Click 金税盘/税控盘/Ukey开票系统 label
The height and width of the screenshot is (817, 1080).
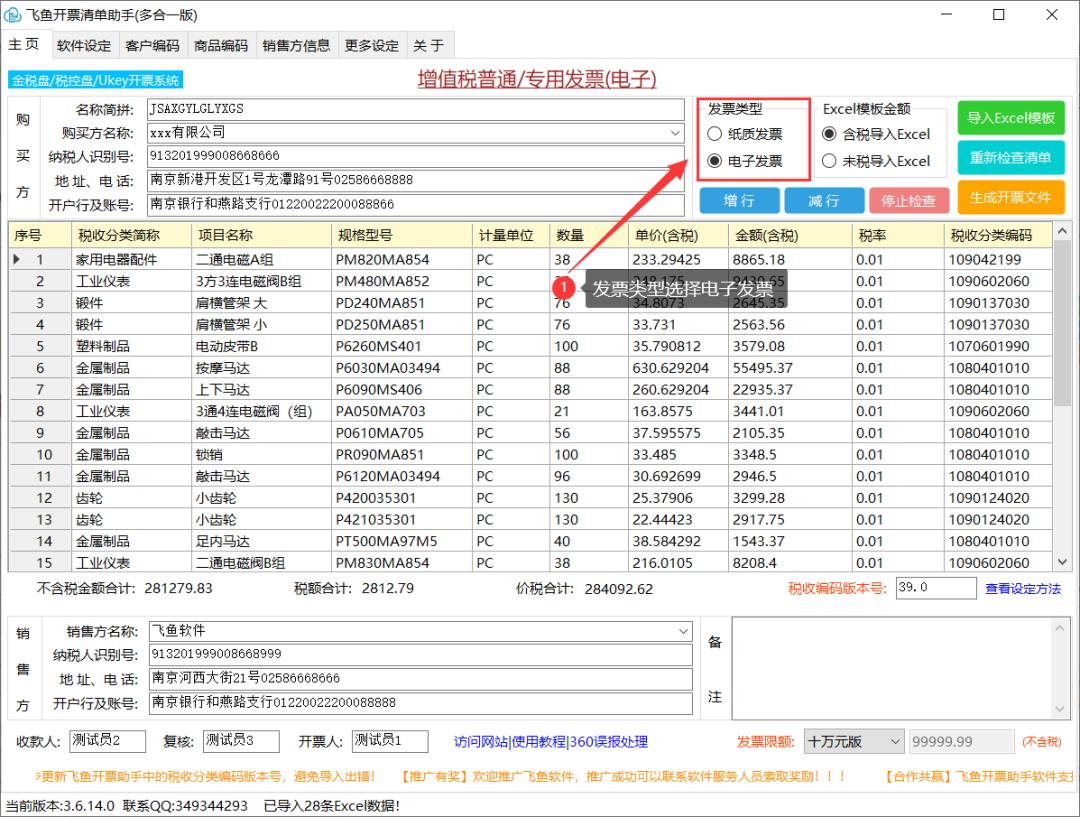96,81
